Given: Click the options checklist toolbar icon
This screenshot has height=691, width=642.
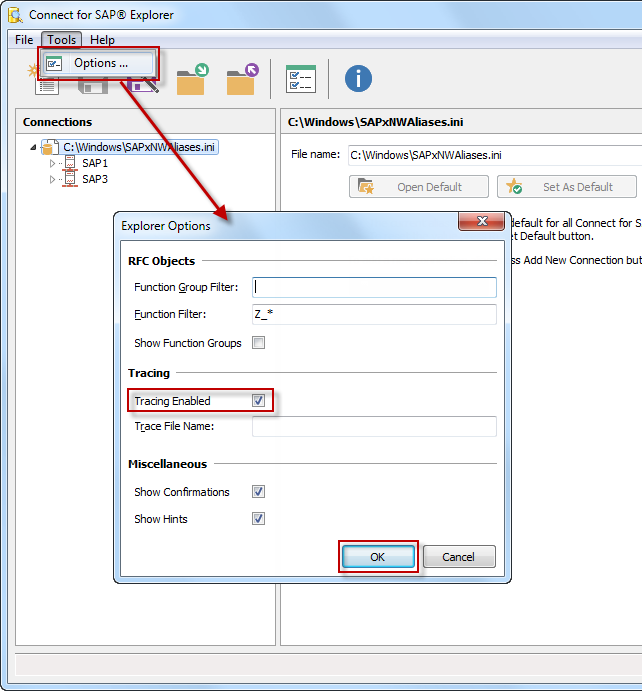Looking at the screenshot, I should click(x=301, y=79).
